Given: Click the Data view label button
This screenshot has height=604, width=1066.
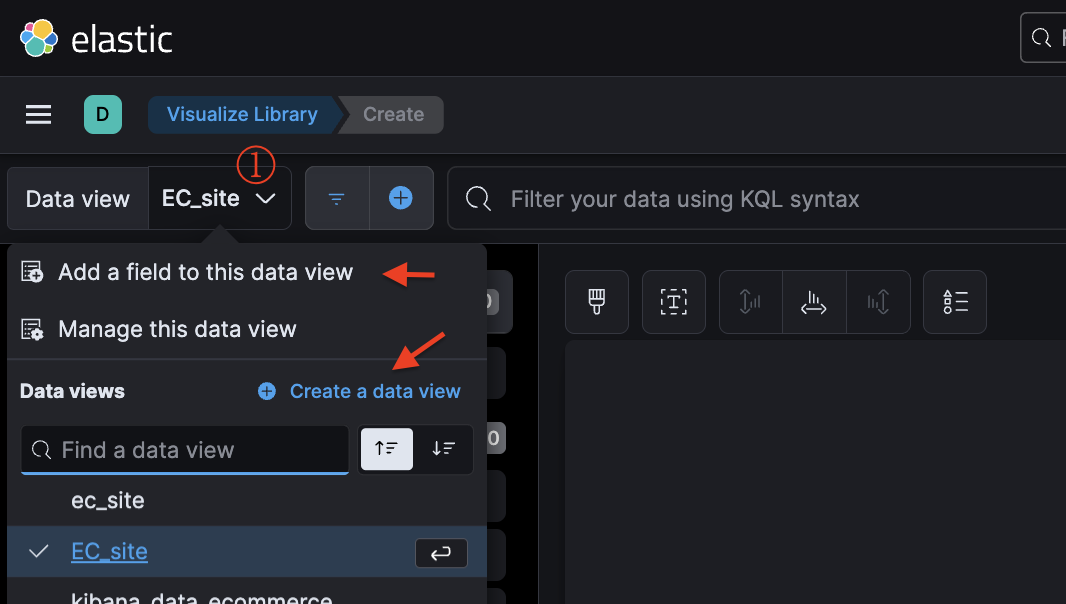Looking at the screenshot, I should 78,199.
